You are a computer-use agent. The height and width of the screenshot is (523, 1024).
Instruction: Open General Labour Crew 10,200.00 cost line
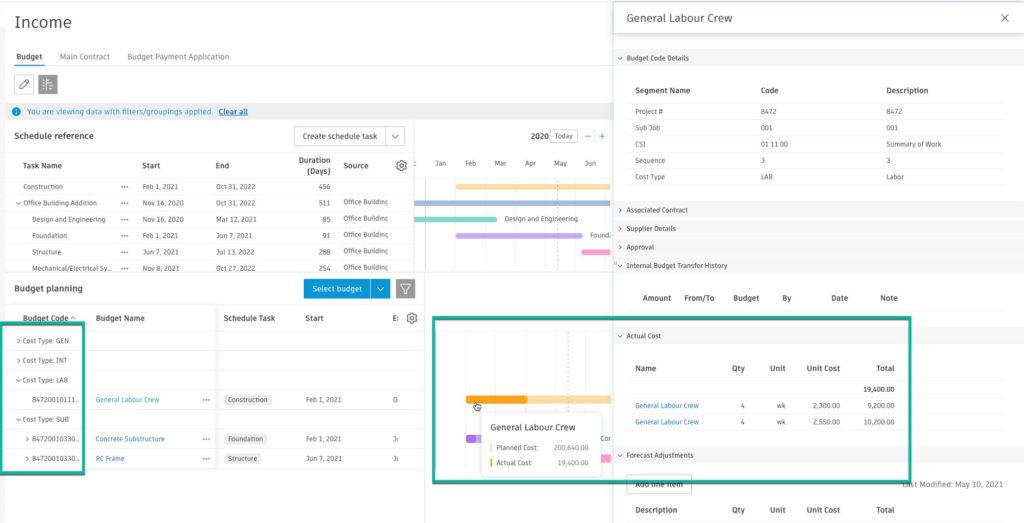pyautogui.click(x=667, y=422)
